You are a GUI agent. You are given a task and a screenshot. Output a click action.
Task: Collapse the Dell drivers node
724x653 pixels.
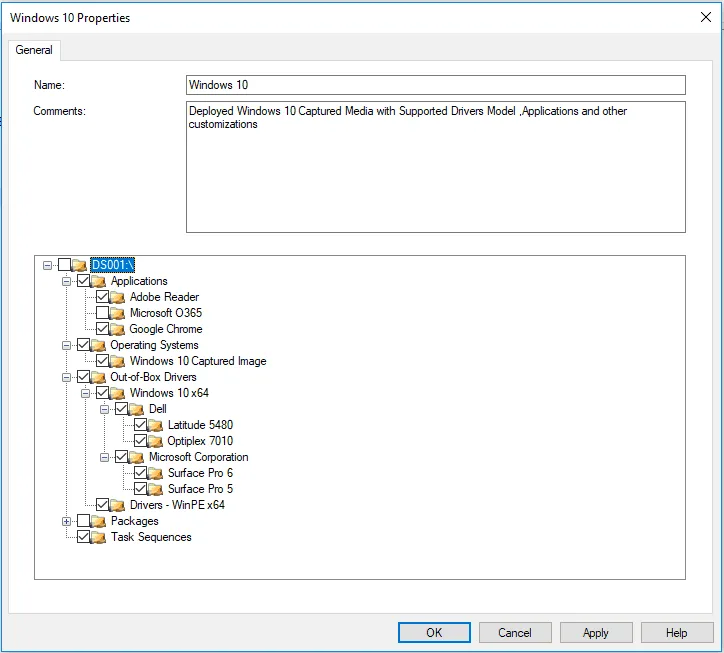(104, 410)
